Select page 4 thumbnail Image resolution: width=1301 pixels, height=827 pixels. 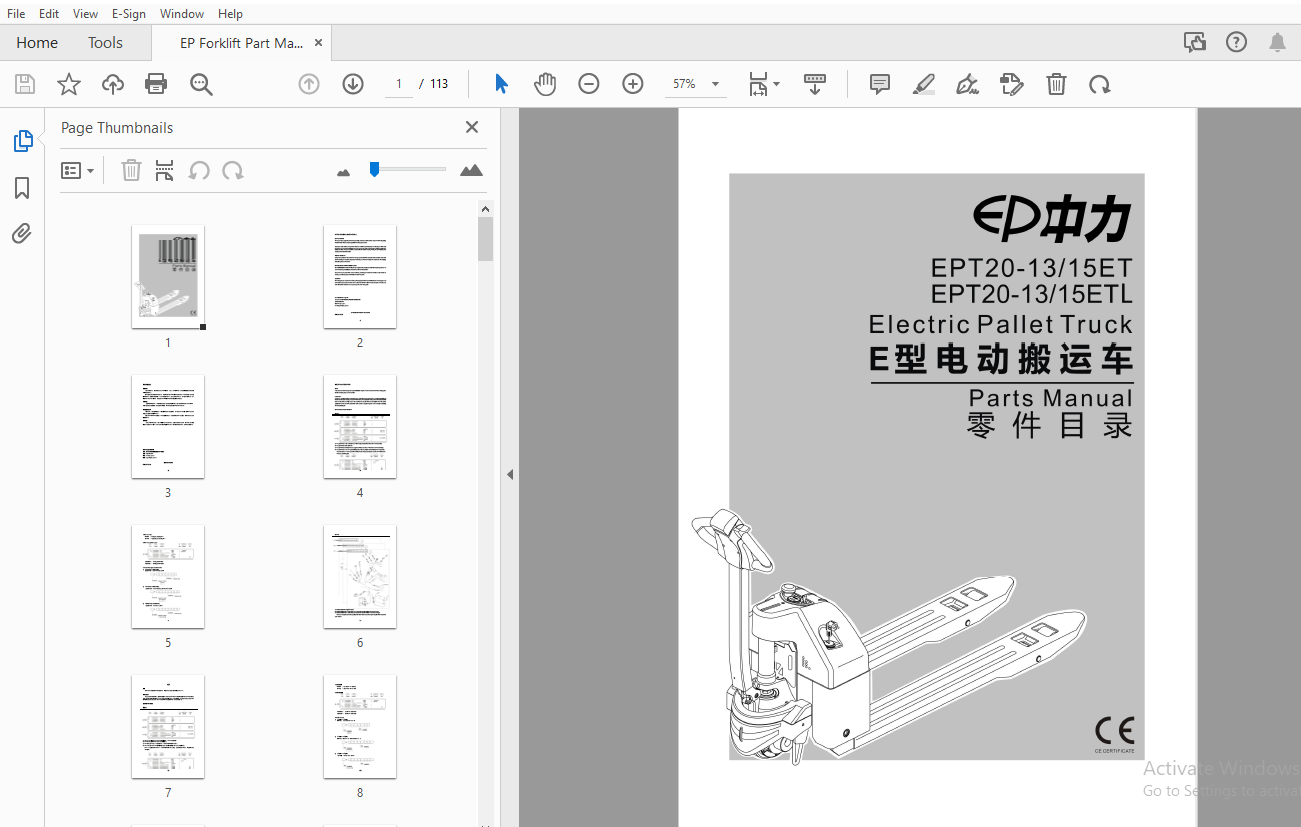click(360, 426)
